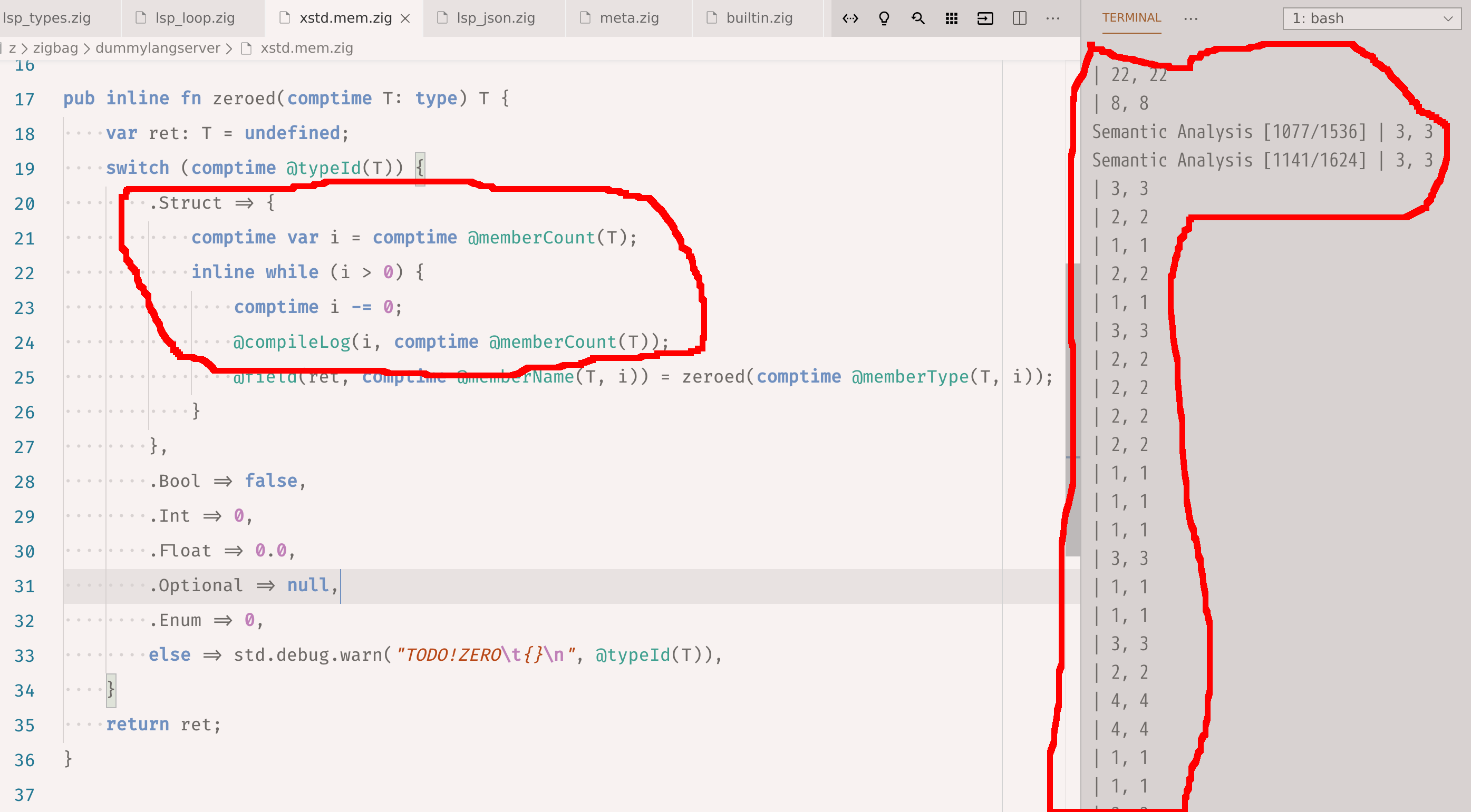
Task: Click 'undefined' on line 18
Action: tap(293, 133)
